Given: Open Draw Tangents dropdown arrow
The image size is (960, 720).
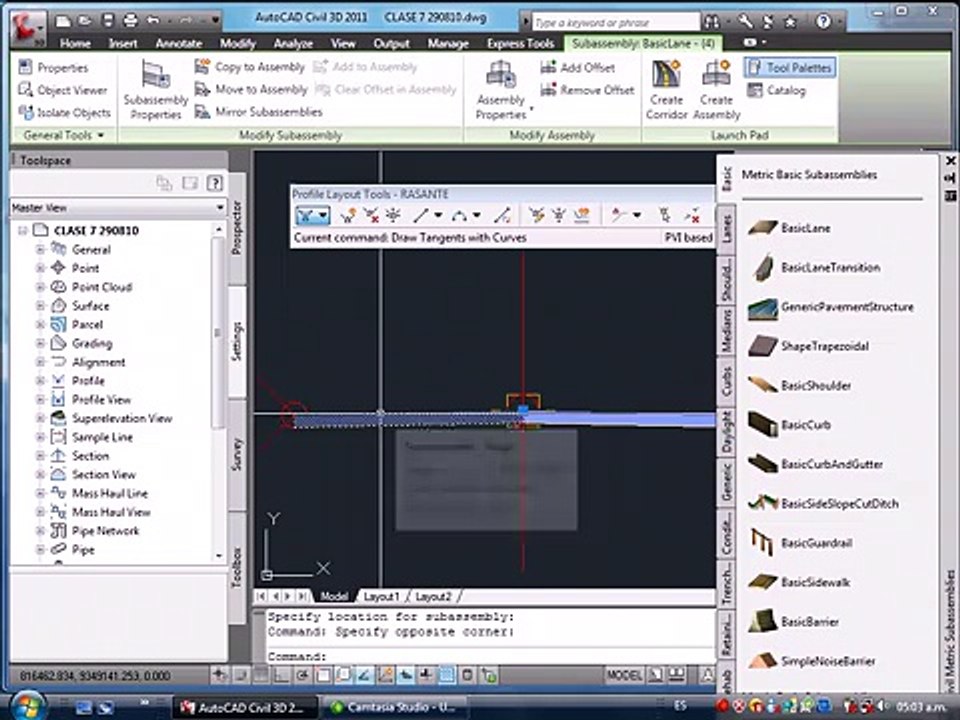Looking at the screenshot, I should tap(323, 216).
